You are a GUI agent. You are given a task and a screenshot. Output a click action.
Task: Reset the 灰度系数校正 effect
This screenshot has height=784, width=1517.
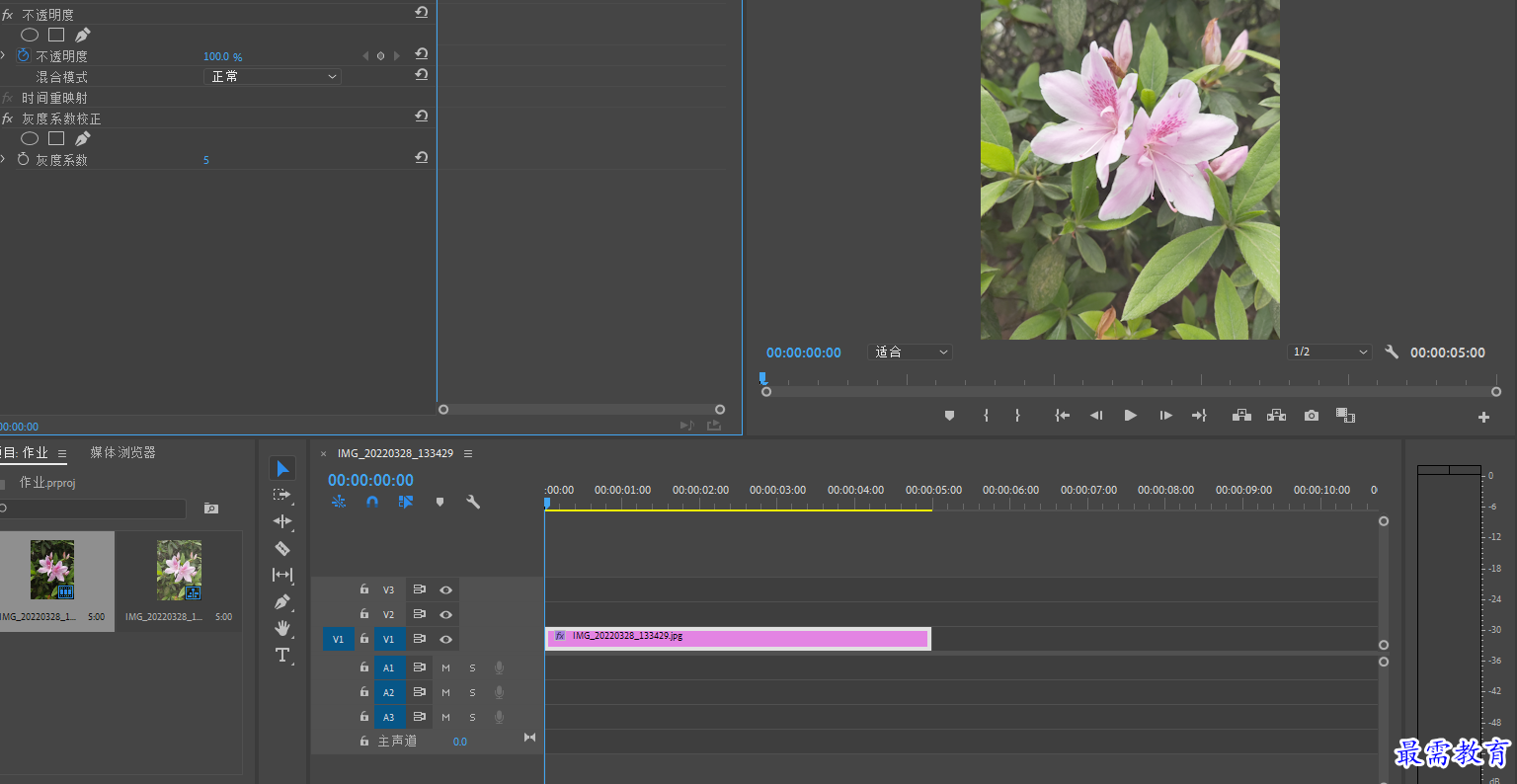click(x=422, y=117)
